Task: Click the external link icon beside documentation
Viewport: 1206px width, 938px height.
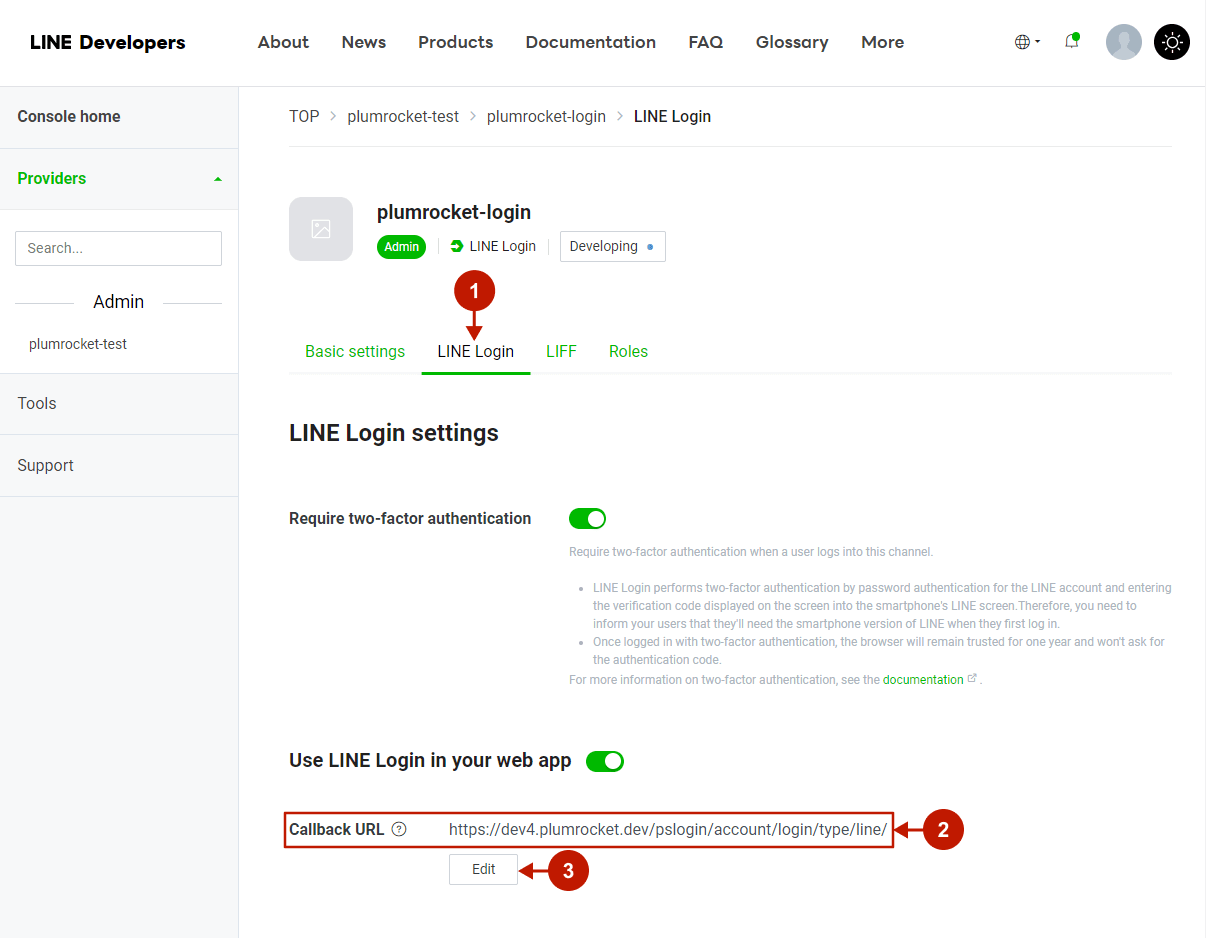Action: pos(972,678)
